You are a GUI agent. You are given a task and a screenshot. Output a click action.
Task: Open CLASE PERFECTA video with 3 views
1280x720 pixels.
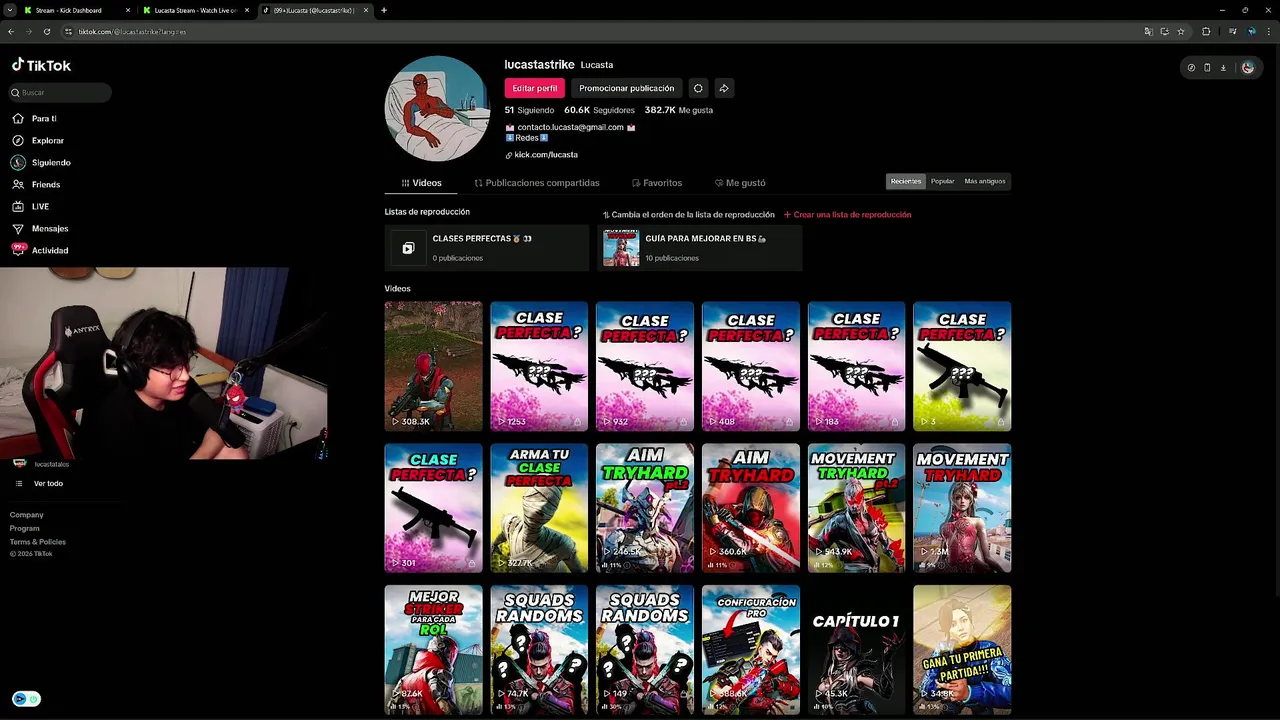pyautogui.click(x=962, y=366)
